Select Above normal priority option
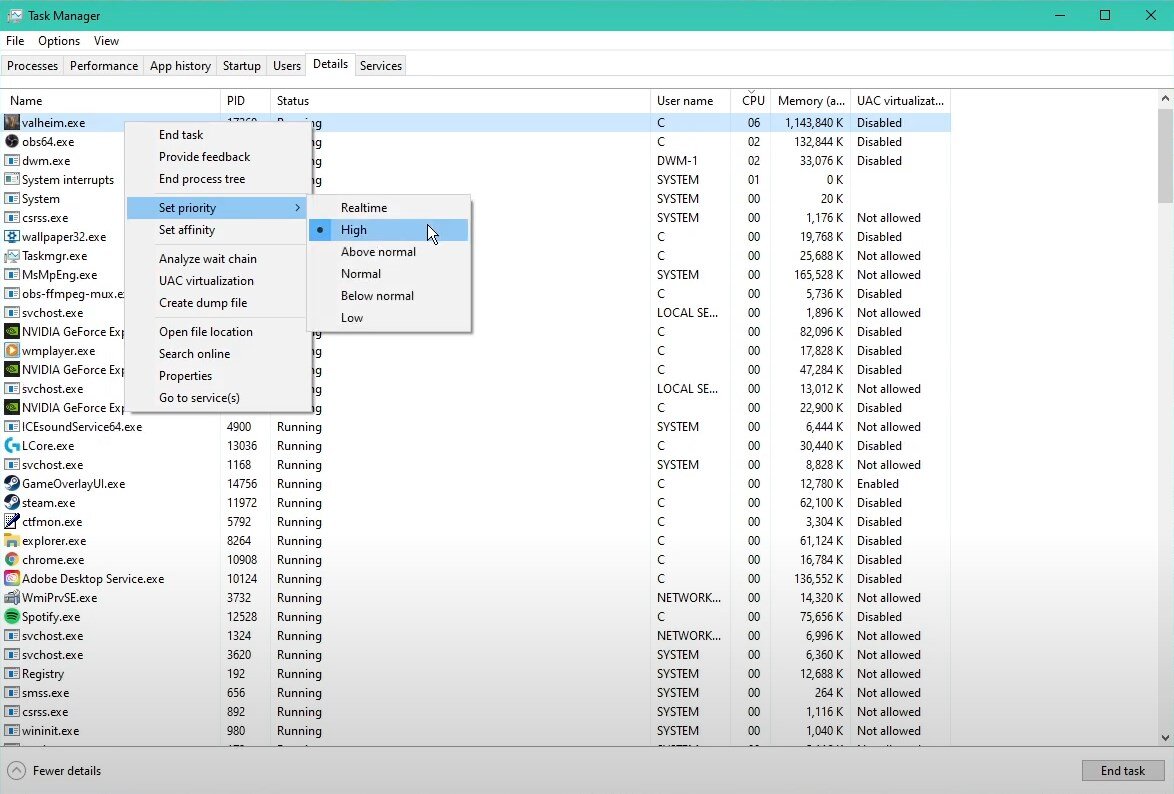Screen dimensions: 1174x794 pyautogui.click(x=378, y=252)
